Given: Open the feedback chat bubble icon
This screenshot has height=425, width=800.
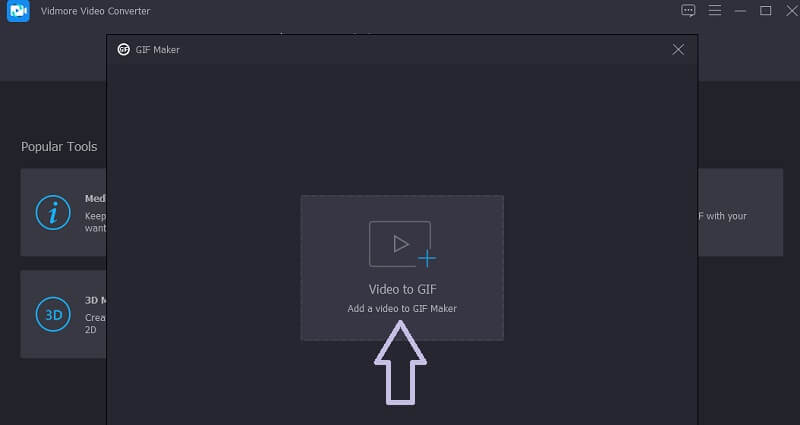Looking at the screenshot, I should coord(688,10).
